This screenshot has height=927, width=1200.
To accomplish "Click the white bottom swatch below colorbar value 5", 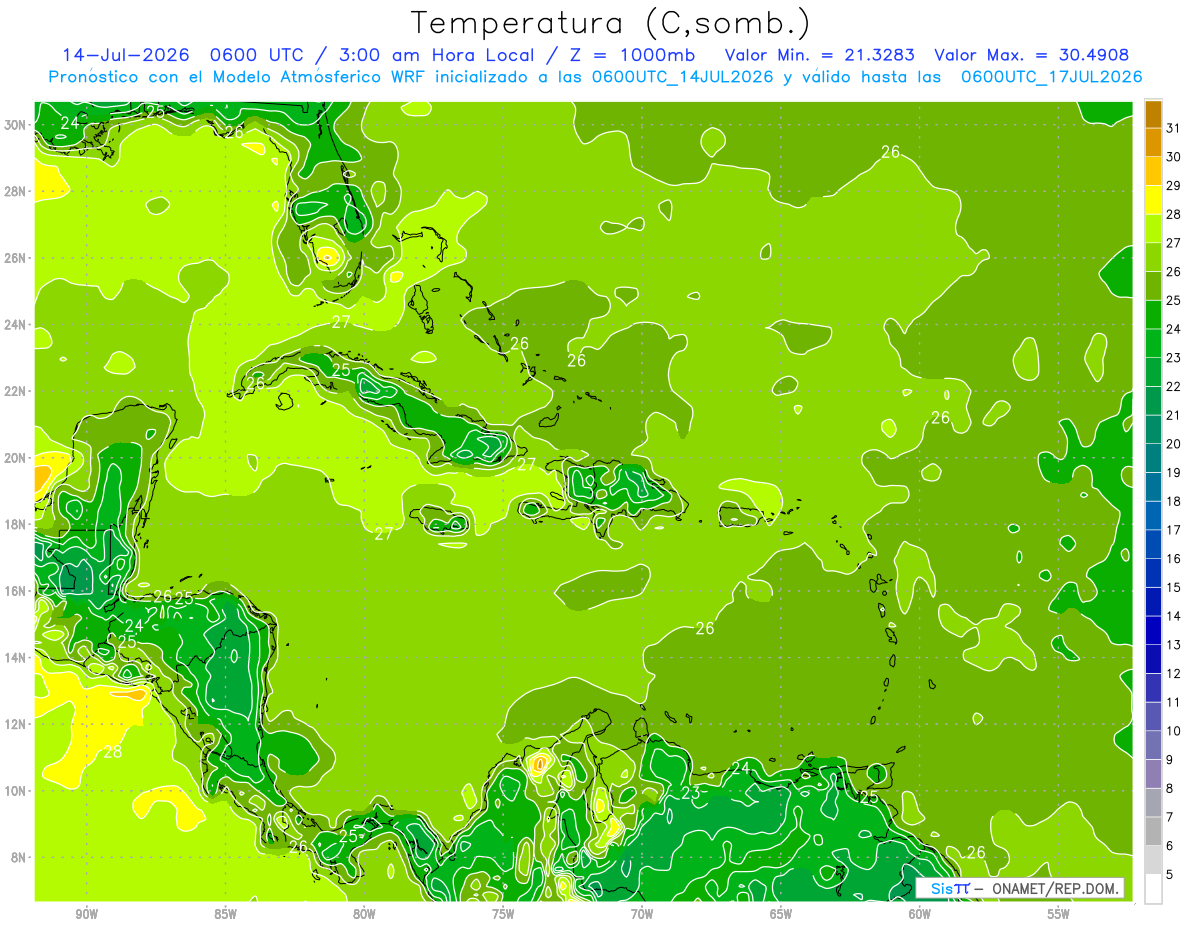I will pyautogui.click(x=1153, y=888).
